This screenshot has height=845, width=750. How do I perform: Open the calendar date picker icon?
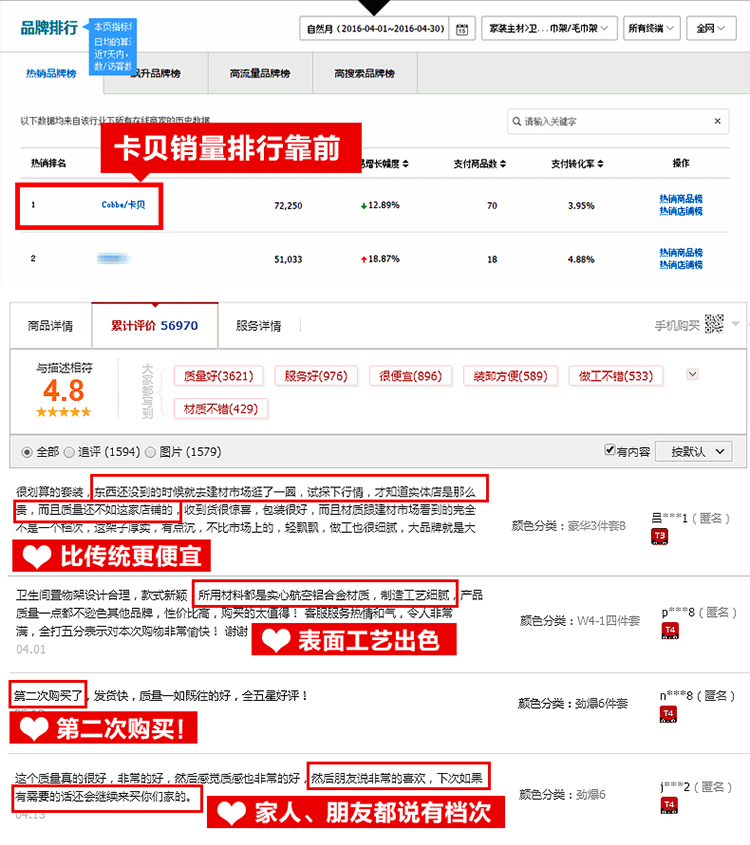pos(462,29)
